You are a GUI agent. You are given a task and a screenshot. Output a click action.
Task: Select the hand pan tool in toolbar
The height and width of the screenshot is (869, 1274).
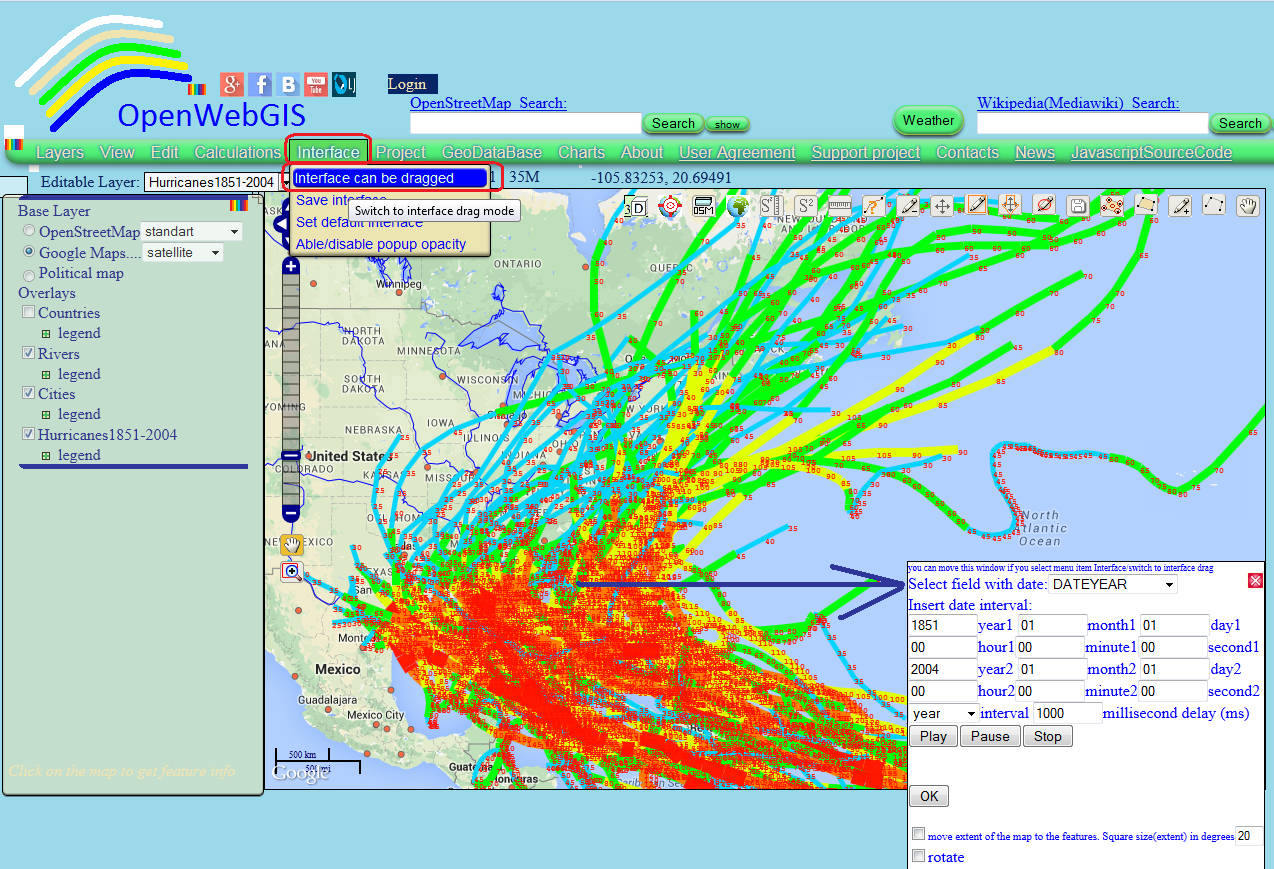[1248, 206]
